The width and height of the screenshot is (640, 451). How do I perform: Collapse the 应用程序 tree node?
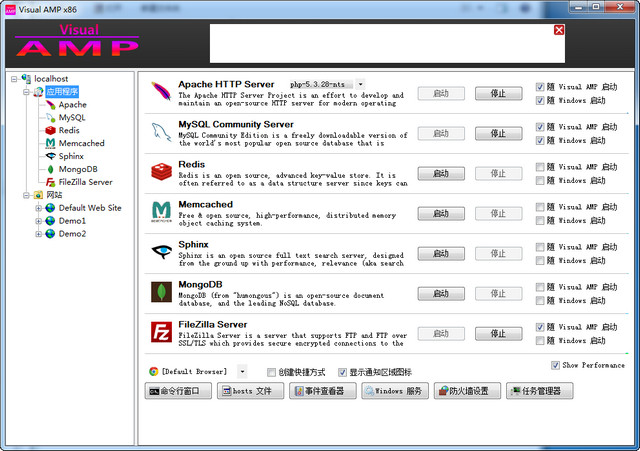click(26, 91)
